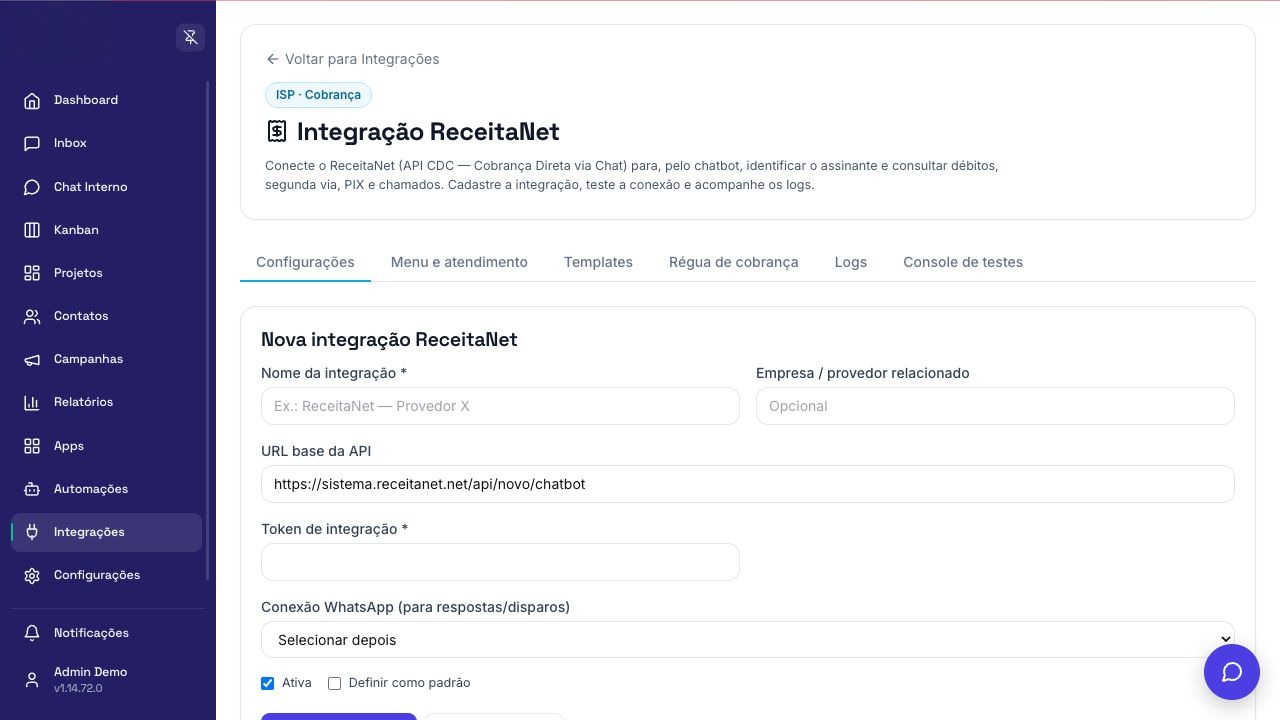This screenshot has width=1280, height=720.
Task: Open the Conexão WhatsApp dropdown
Action: (x=748, y=640)
